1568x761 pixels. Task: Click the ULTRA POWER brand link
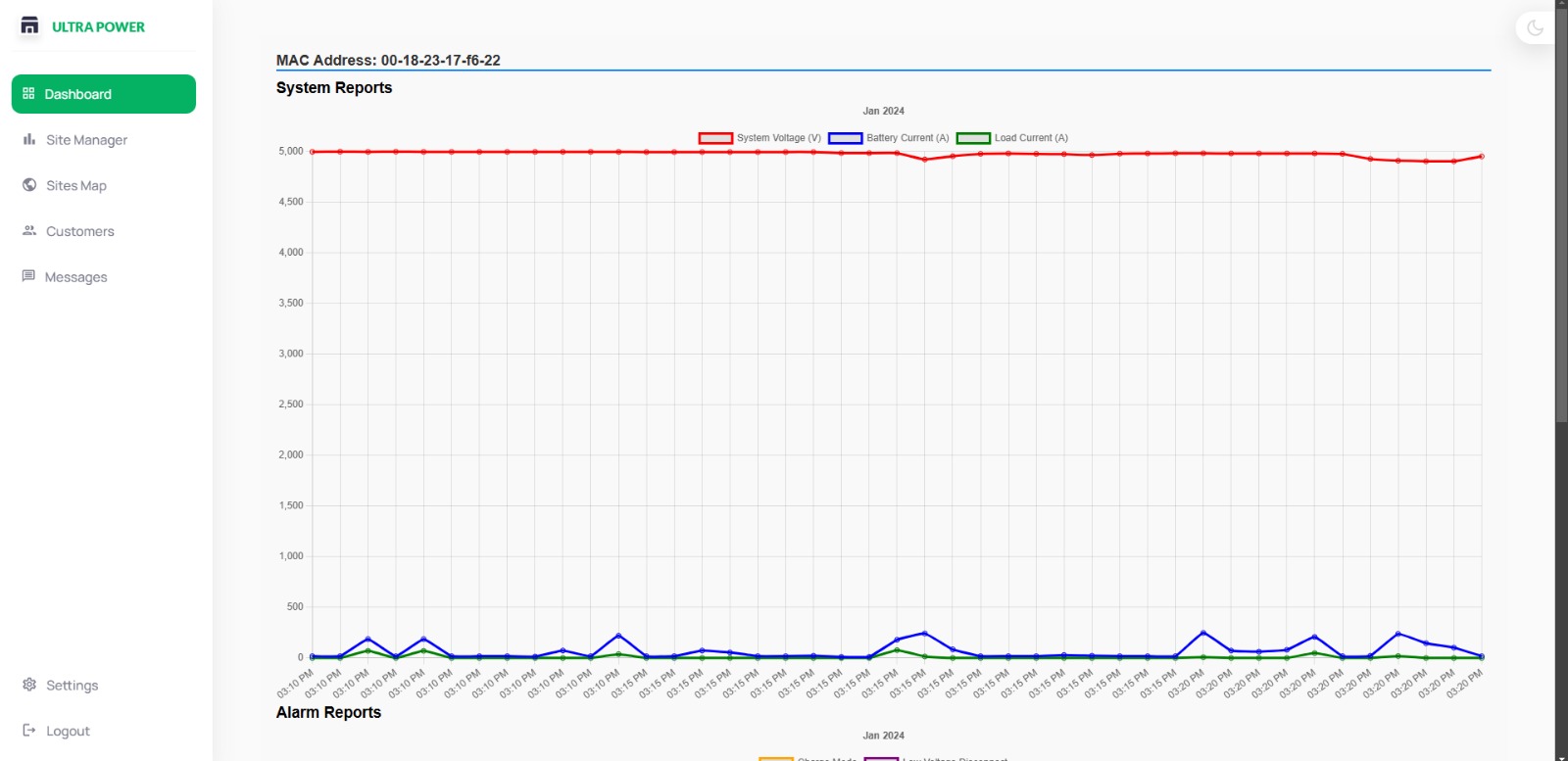point(98,27)
